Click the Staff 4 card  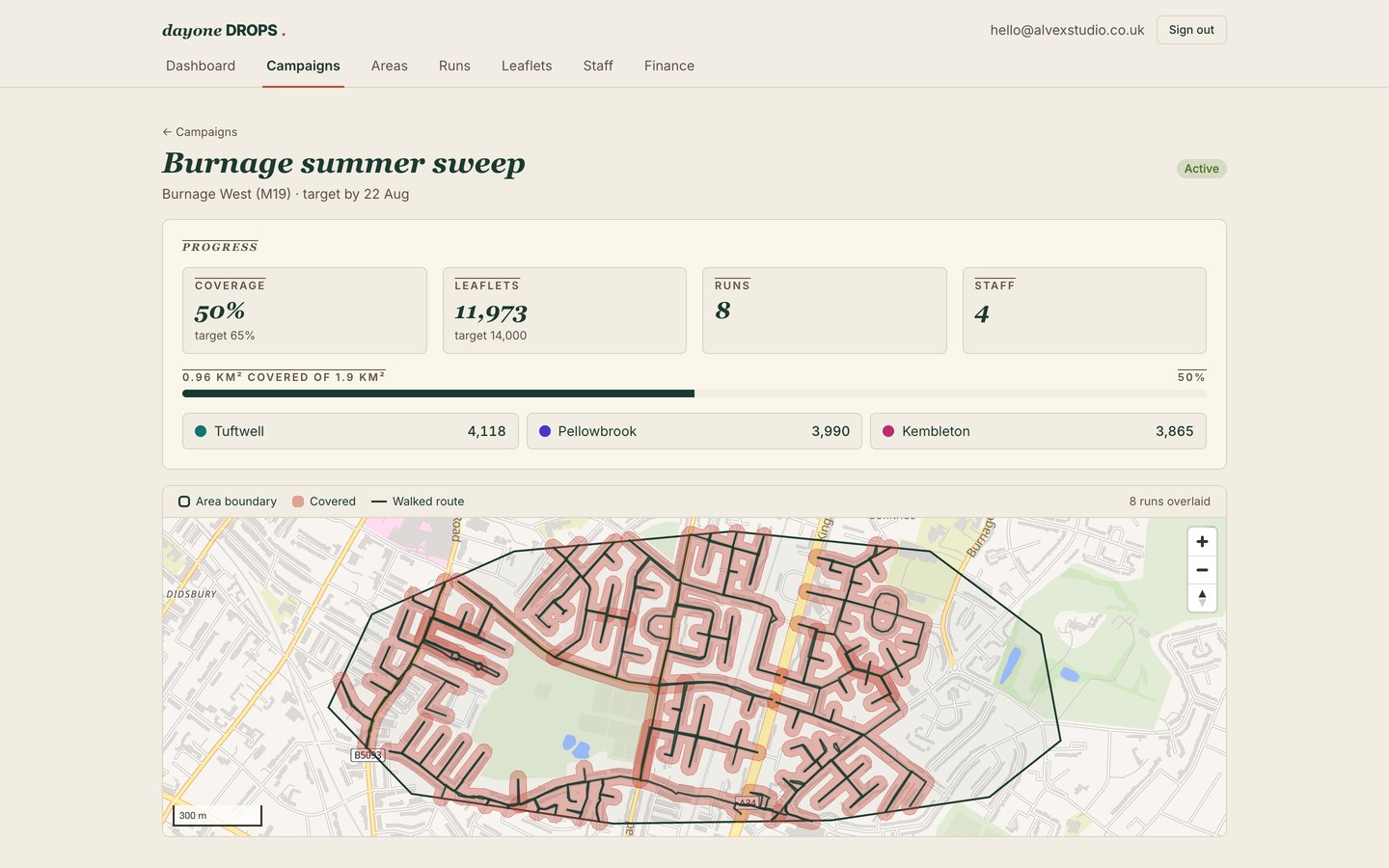tap(1084, 311)
